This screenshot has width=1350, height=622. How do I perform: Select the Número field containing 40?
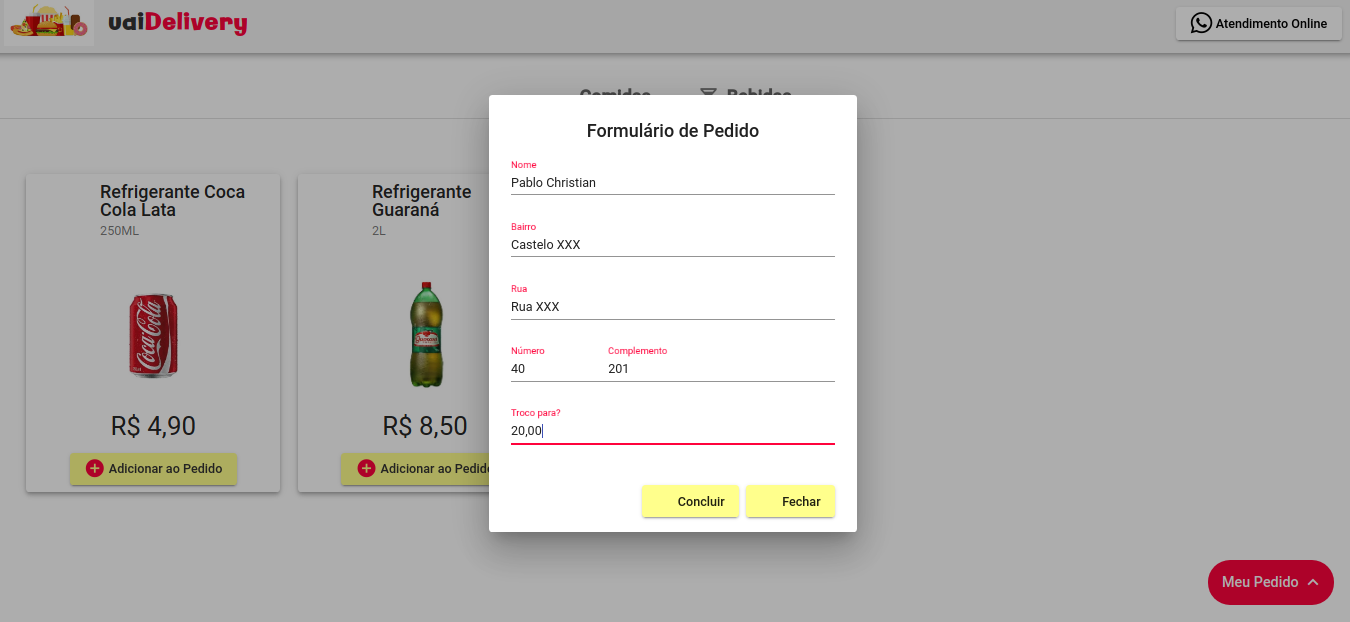coord(553,369)
